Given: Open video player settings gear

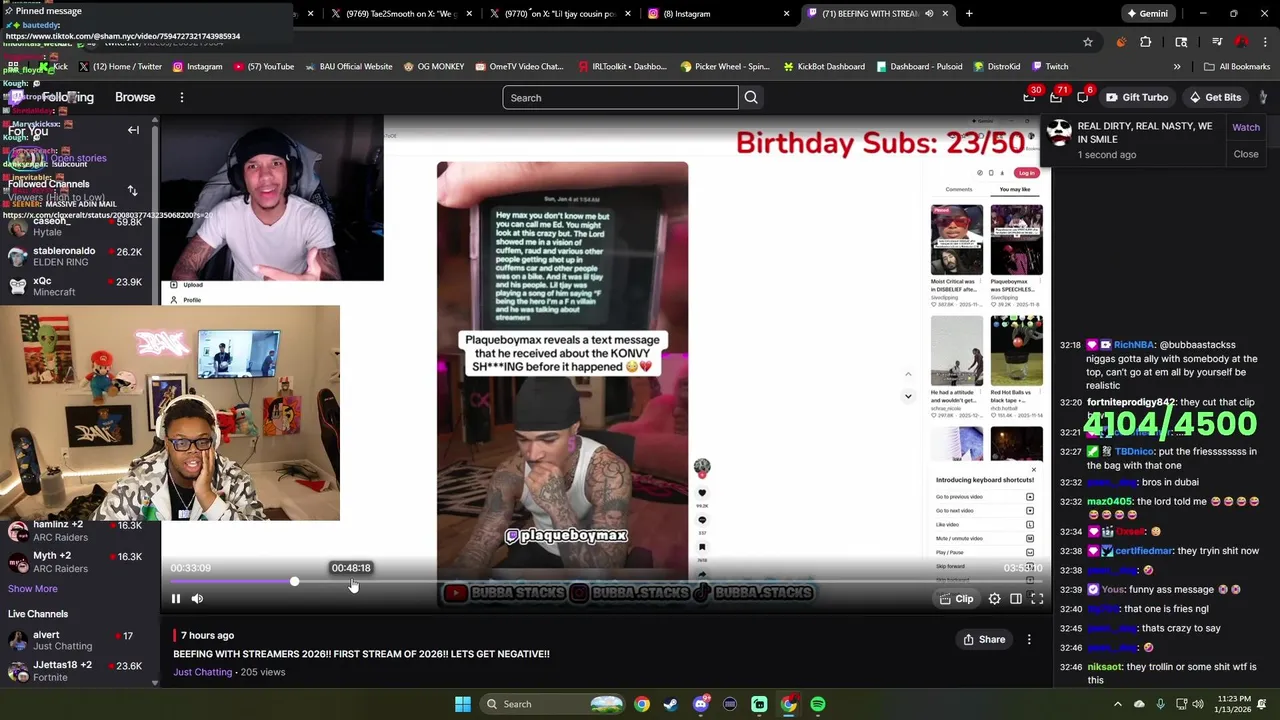Looking at the screenshot, I should coord(994,599).
